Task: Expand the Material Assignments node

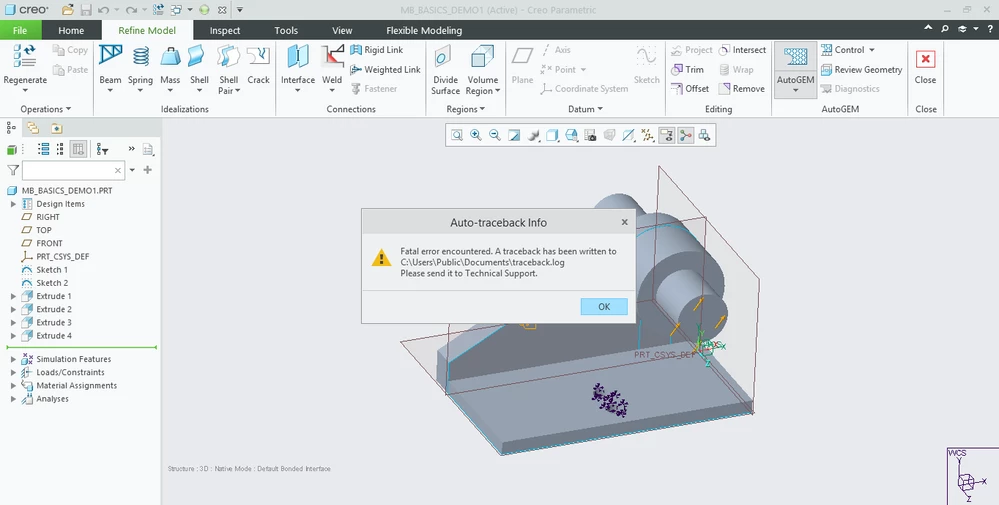Action: point(13,386)
